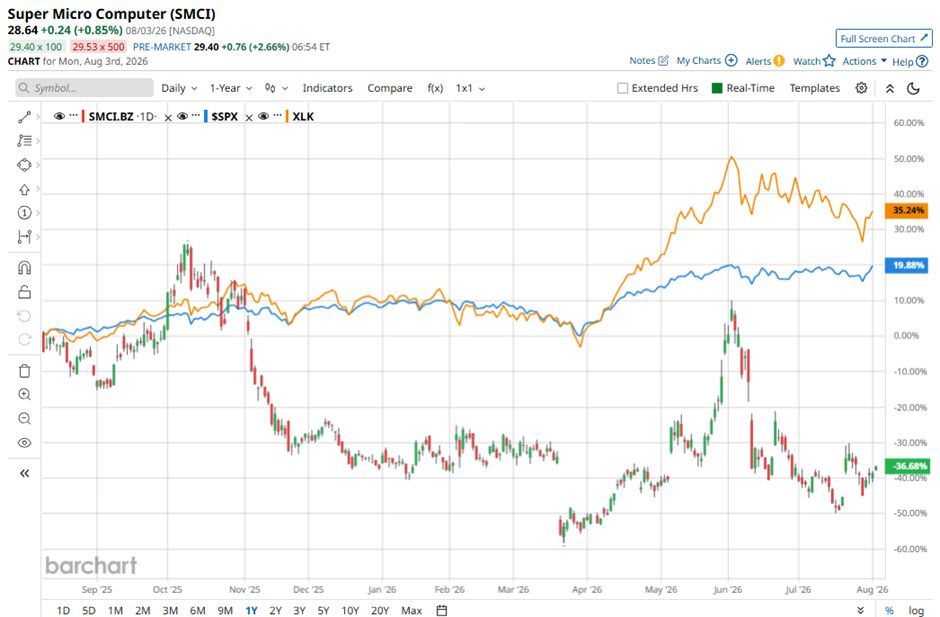Select the 1Y range button
The width and height of the screenshot is (940, 617).
(x=251, y=610)
